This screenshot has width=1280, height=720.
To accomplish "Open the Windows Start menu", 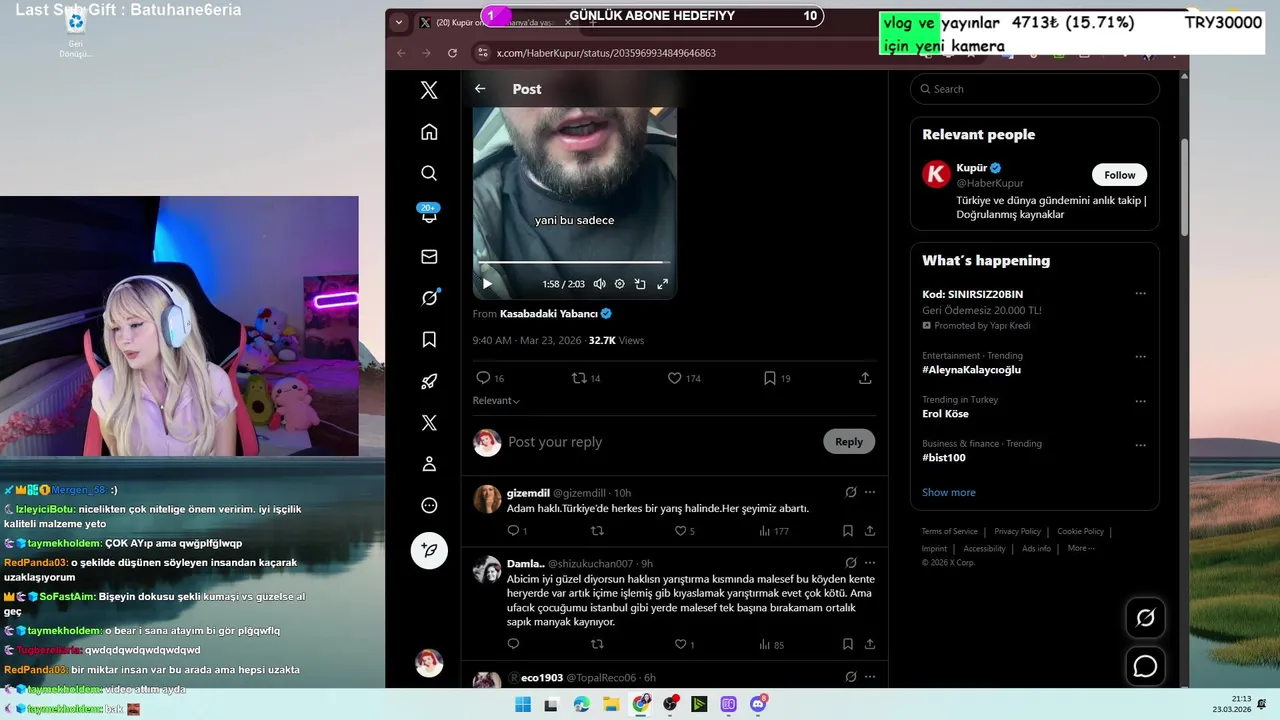I will [523, 705].
